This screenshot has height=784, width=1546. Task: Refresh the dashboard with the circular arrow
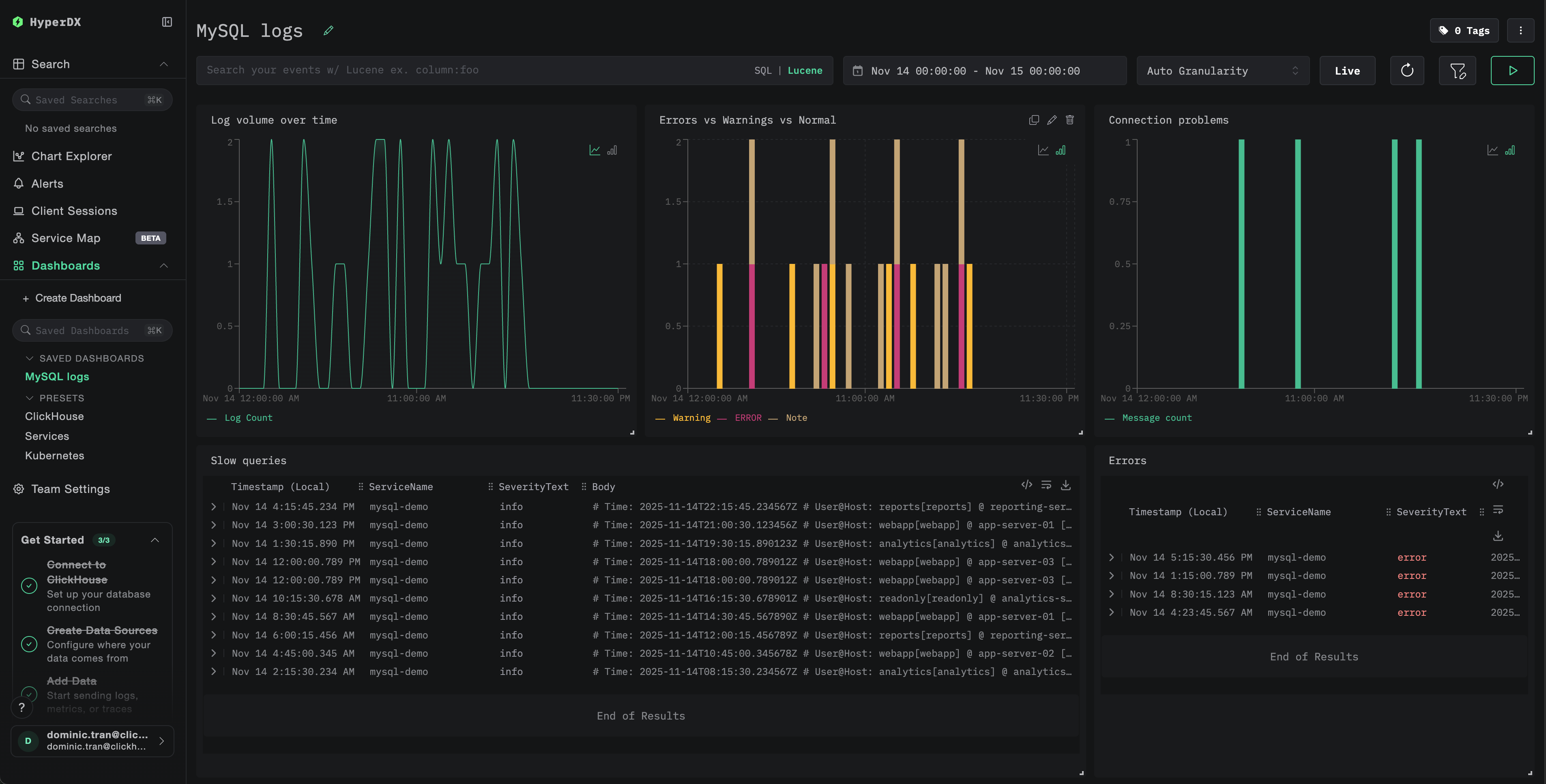click(1407, 71)
